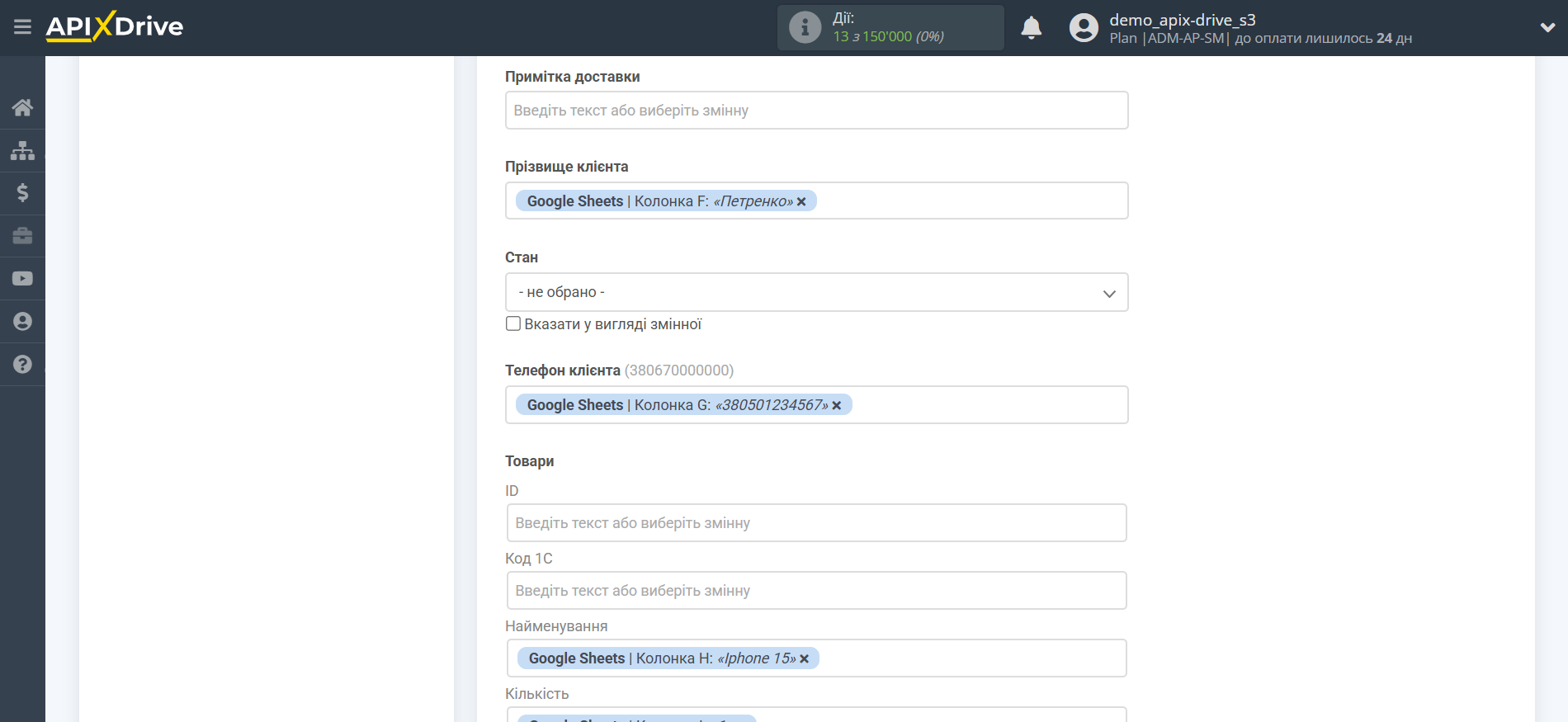The height and width of the screenshot is (722, 1568).
Task: Open the home dashboard icon in sidebar
Action: click(x=22, y=107)
